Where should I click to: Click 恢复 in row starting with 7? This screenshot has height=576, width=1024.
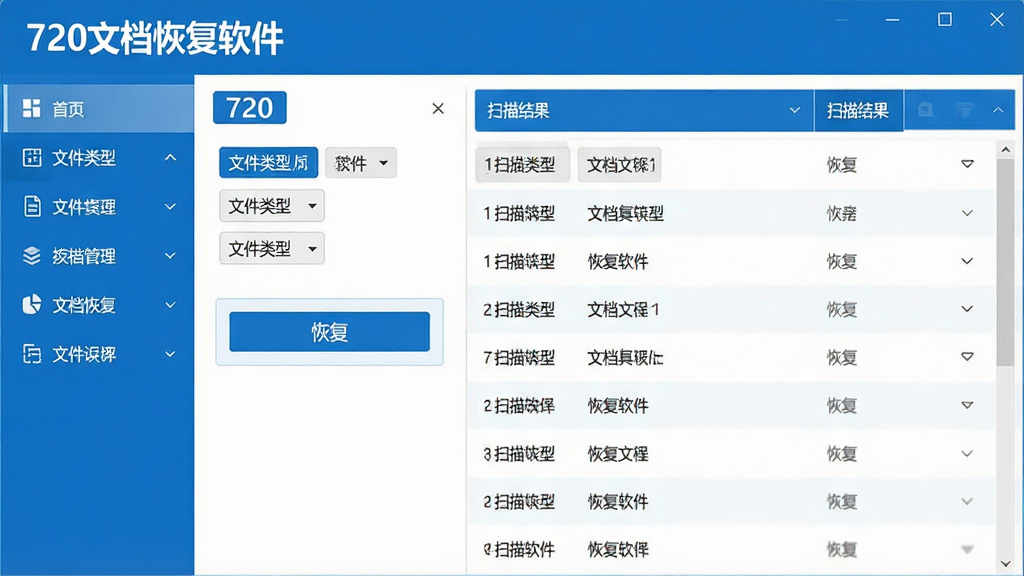click(x=841, y=357)
